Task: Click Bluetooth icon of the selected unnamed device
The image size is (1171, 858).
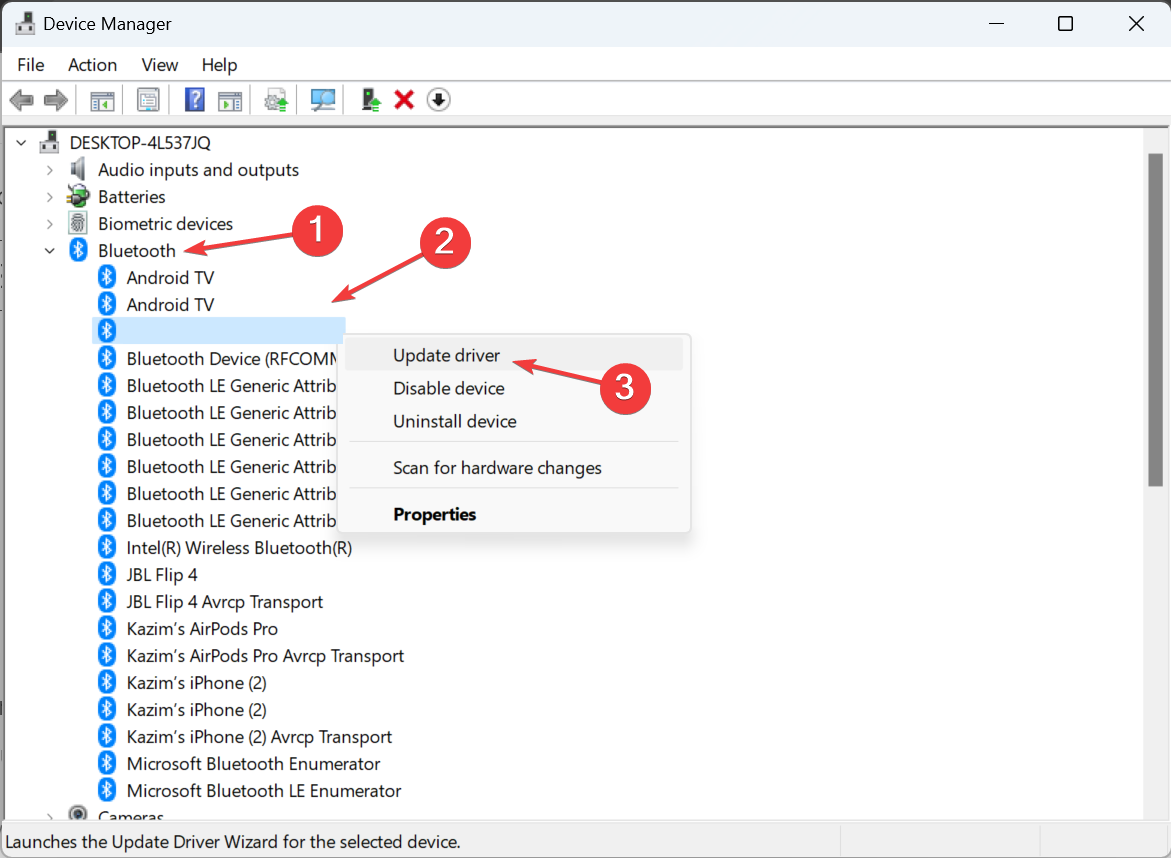Action: pyautogui.click(x=107, y=330)
